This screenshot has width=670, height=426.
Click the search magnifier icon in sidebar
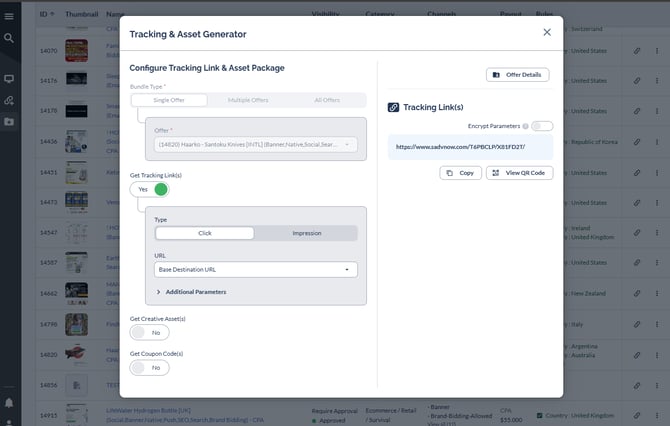click(x=9, y=38)
